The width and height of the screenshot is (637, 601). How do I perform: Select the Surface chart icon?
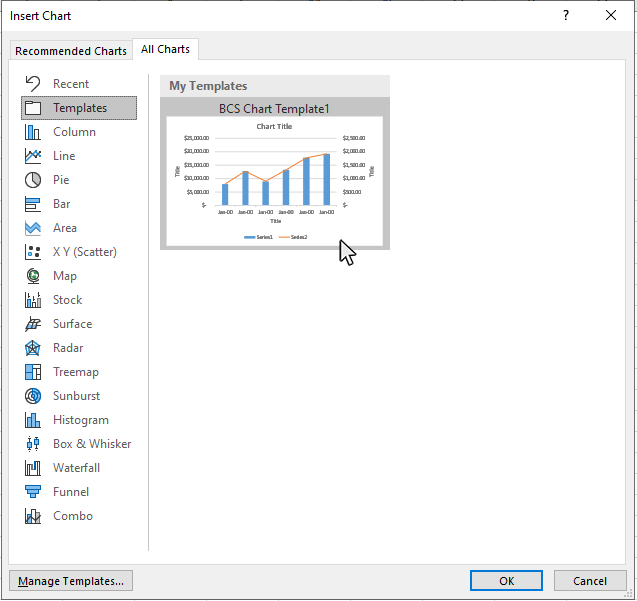pos(32,324)
